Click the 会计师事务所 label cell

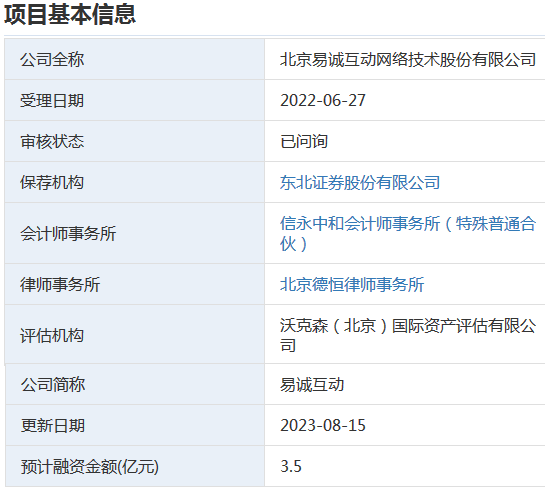pos(135,233)
